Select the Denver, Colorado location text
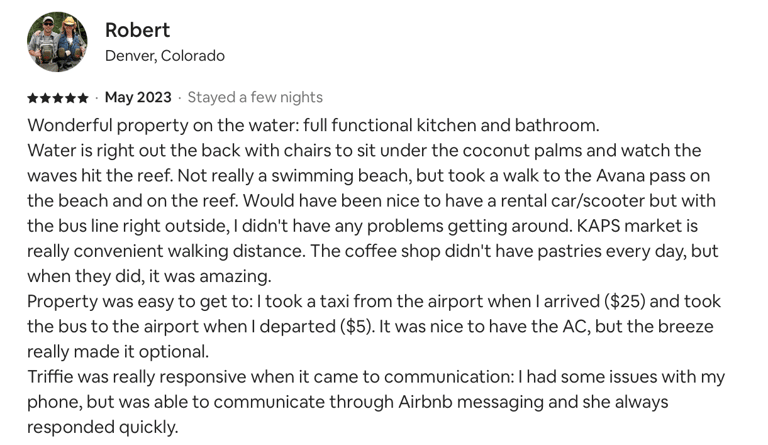768x445 pixels. pyautogui.click(x=165, y=56)
